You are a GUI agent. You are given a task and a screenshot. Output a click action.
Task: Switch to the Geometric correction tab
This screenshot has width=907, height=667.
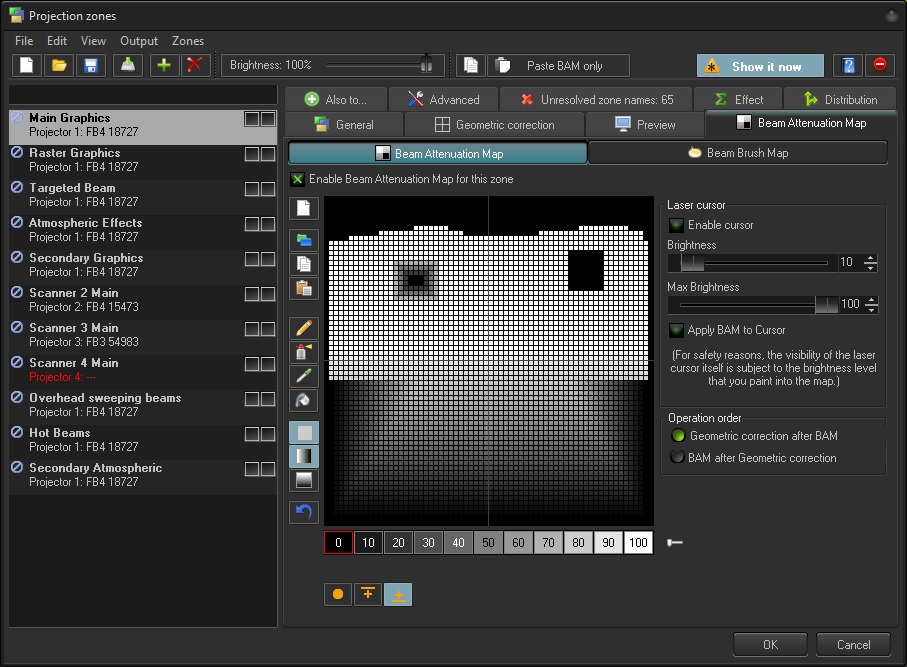[494, 125]
